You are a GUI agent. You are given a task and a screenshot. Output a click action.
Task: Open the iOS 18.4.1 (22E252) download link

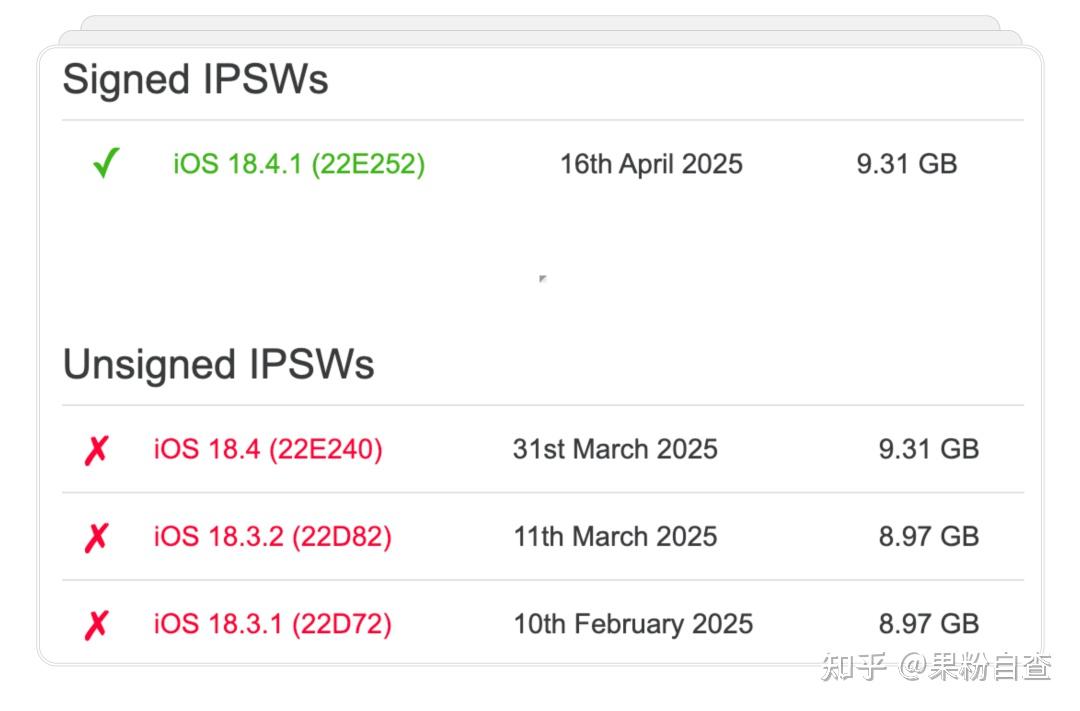pyautogui.click(x=298, y=163)
